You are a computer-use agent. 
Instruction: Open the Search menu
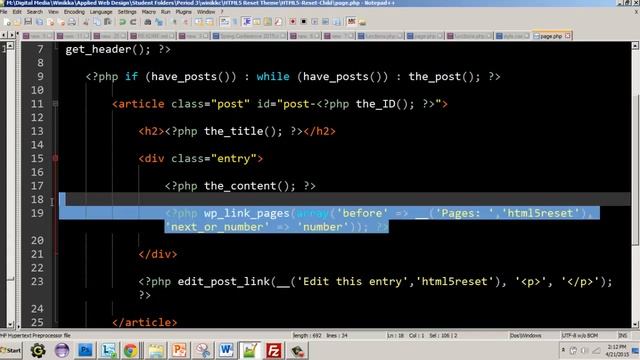(35, 12)
